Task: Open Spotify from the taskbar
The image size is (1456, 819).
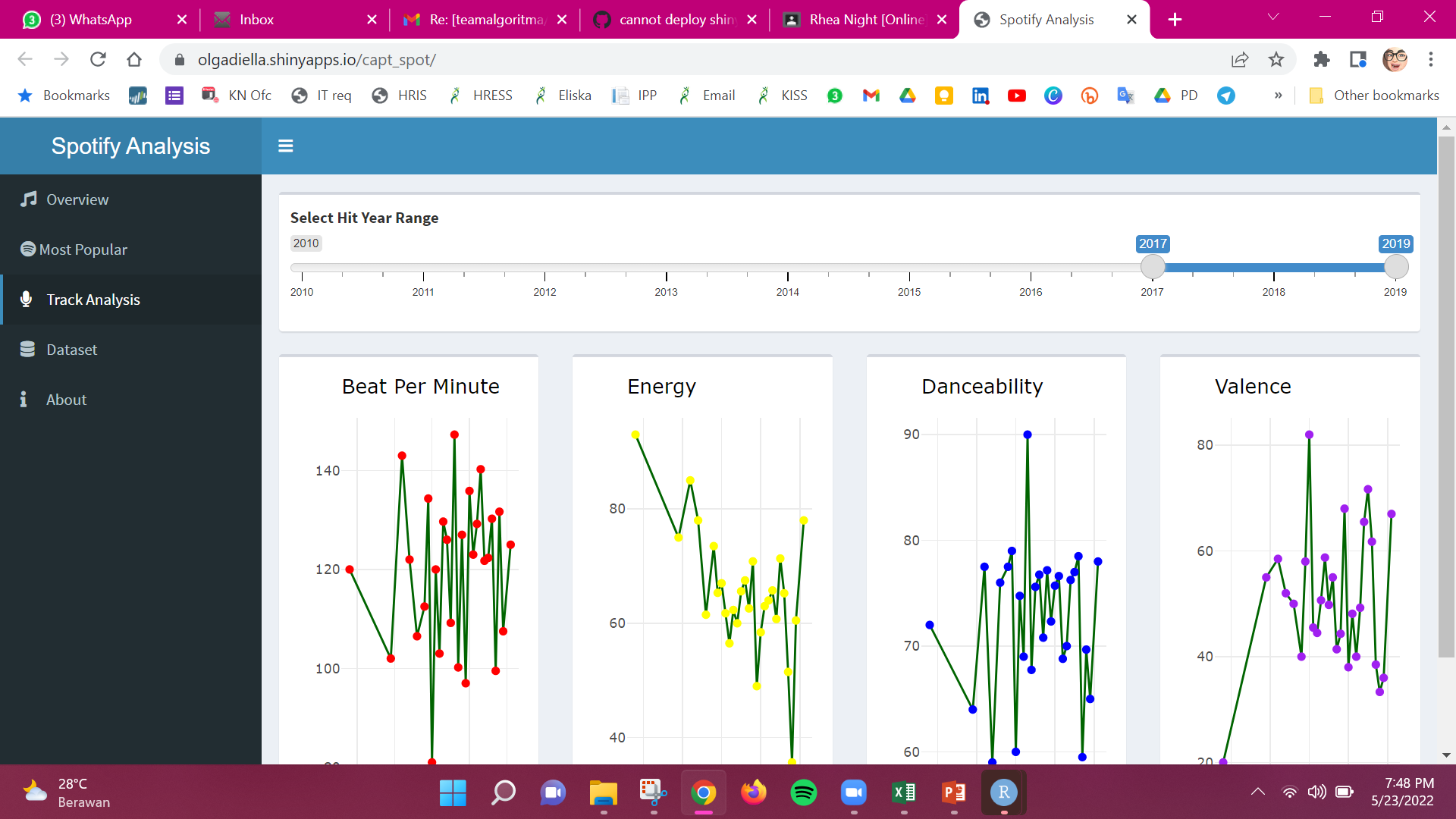Action: (x=803, y=793)
